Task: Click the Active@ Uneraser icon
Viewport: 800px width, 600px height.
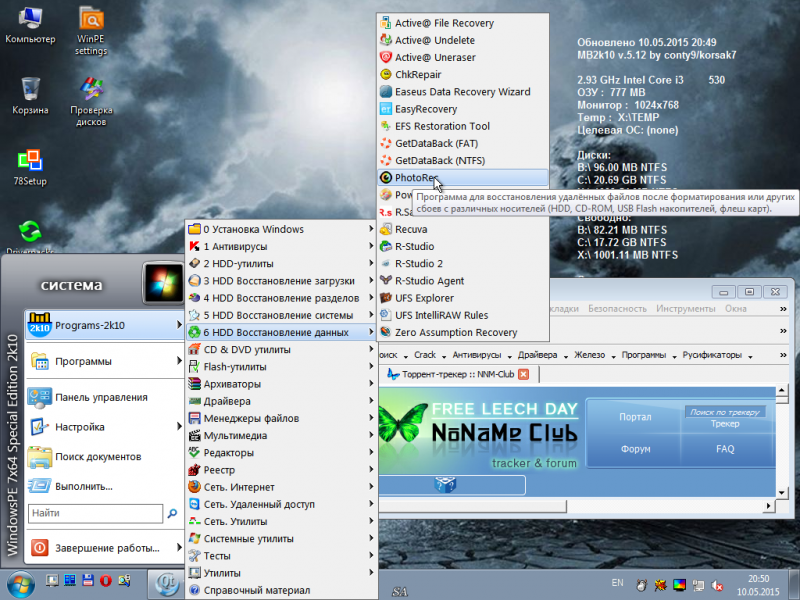Action: click(x=386, y=57)
